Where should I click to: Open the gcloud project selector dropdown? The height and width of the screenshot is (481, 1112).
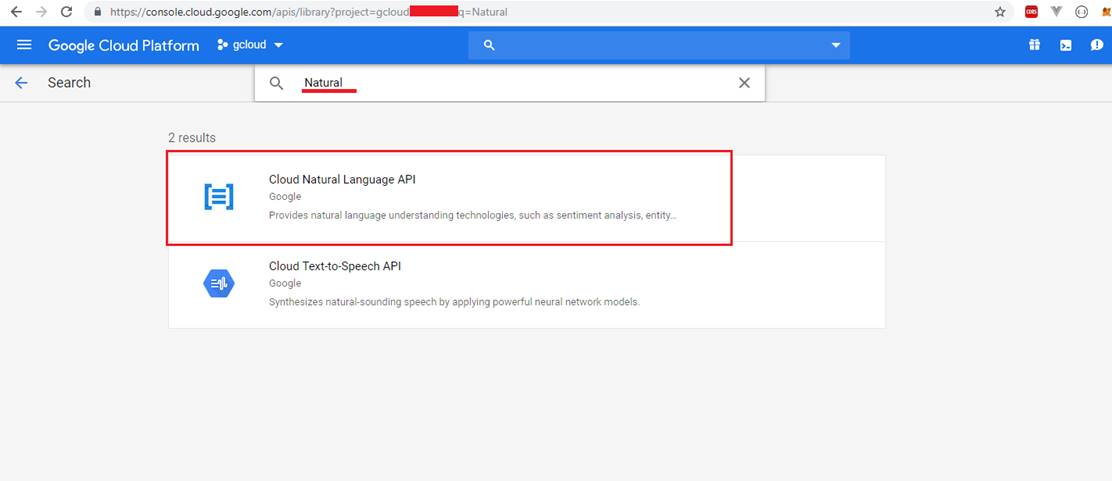[x=250, y=45]
